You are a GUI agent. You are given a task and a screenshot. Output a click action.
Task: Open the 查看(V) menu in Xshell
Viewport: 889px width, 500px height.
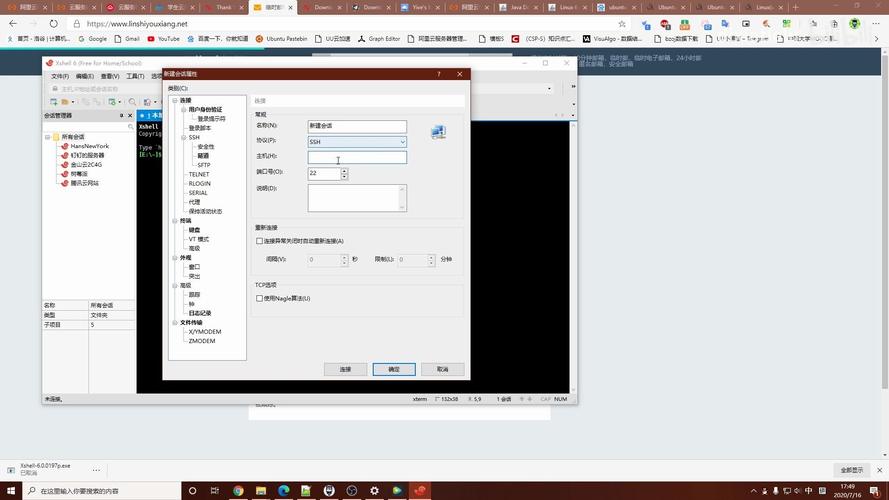(x=110, y=76)
